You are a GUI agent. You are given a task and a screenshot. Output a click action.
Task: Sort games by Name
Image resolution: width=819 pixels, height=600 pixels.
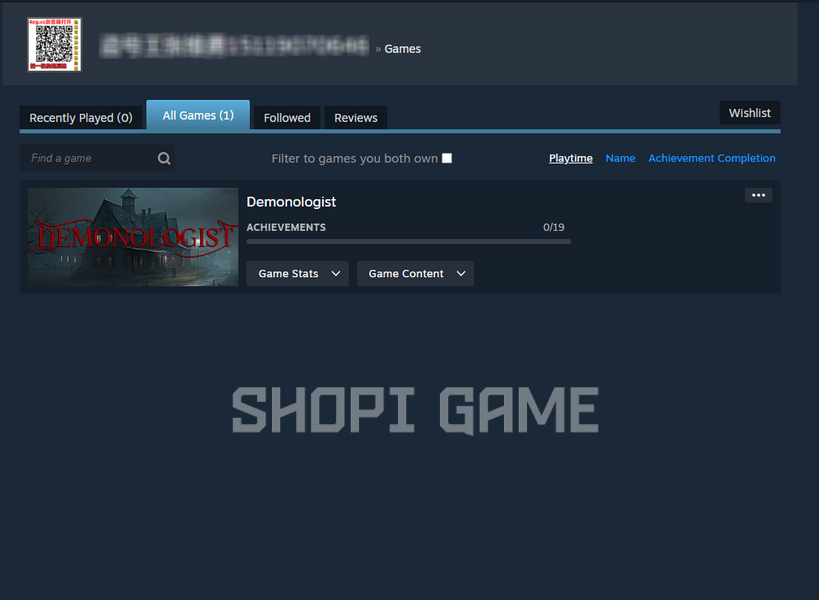620,158
